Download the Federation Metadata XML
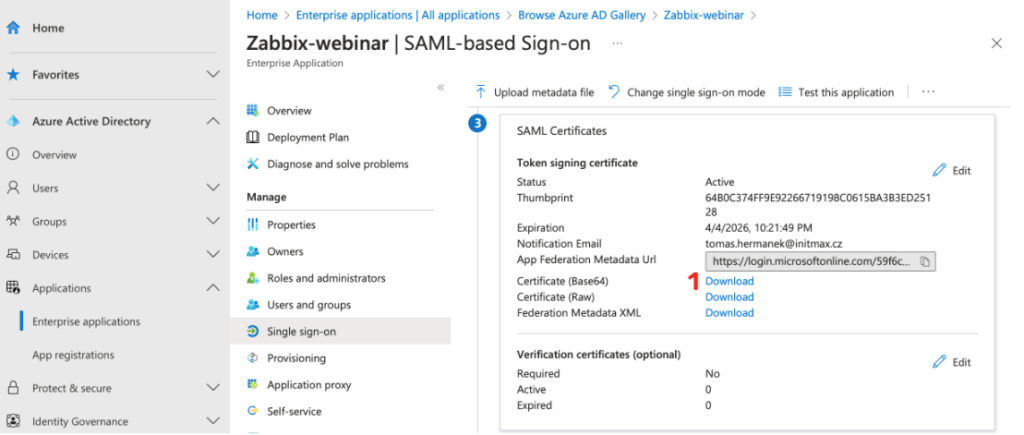This screenshot has width=1024, height=435. pos(729,313)
